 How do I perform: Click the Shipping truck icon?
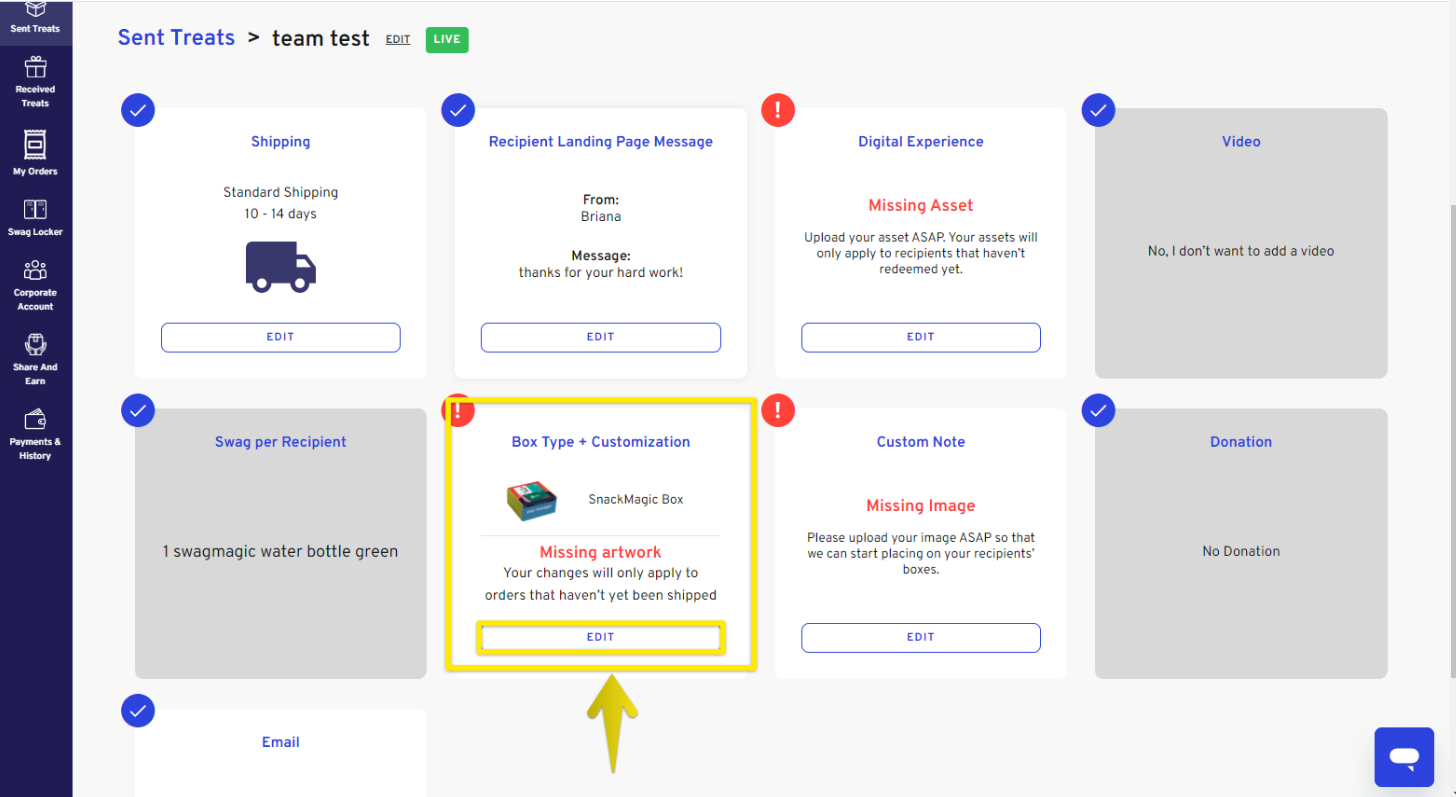pyautogui.click(x=281, y=266)
